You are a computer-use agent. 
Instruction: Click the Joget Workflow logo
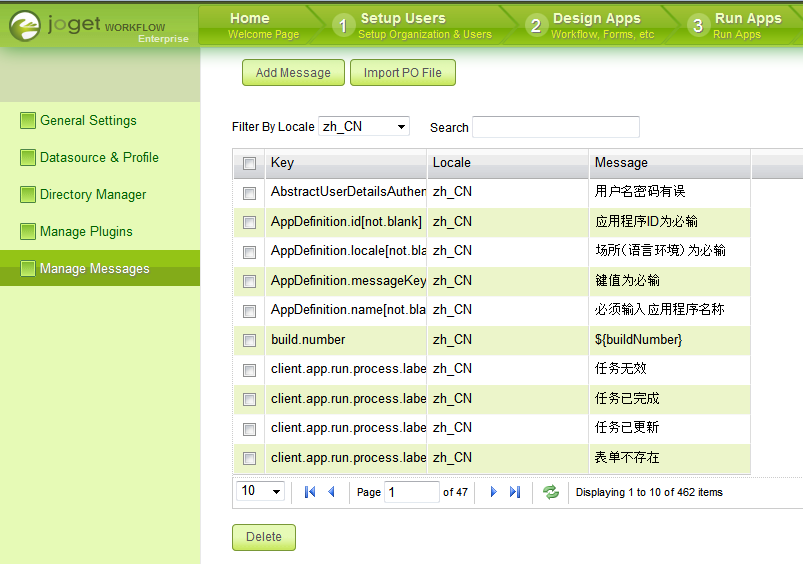tap(99, 26)
